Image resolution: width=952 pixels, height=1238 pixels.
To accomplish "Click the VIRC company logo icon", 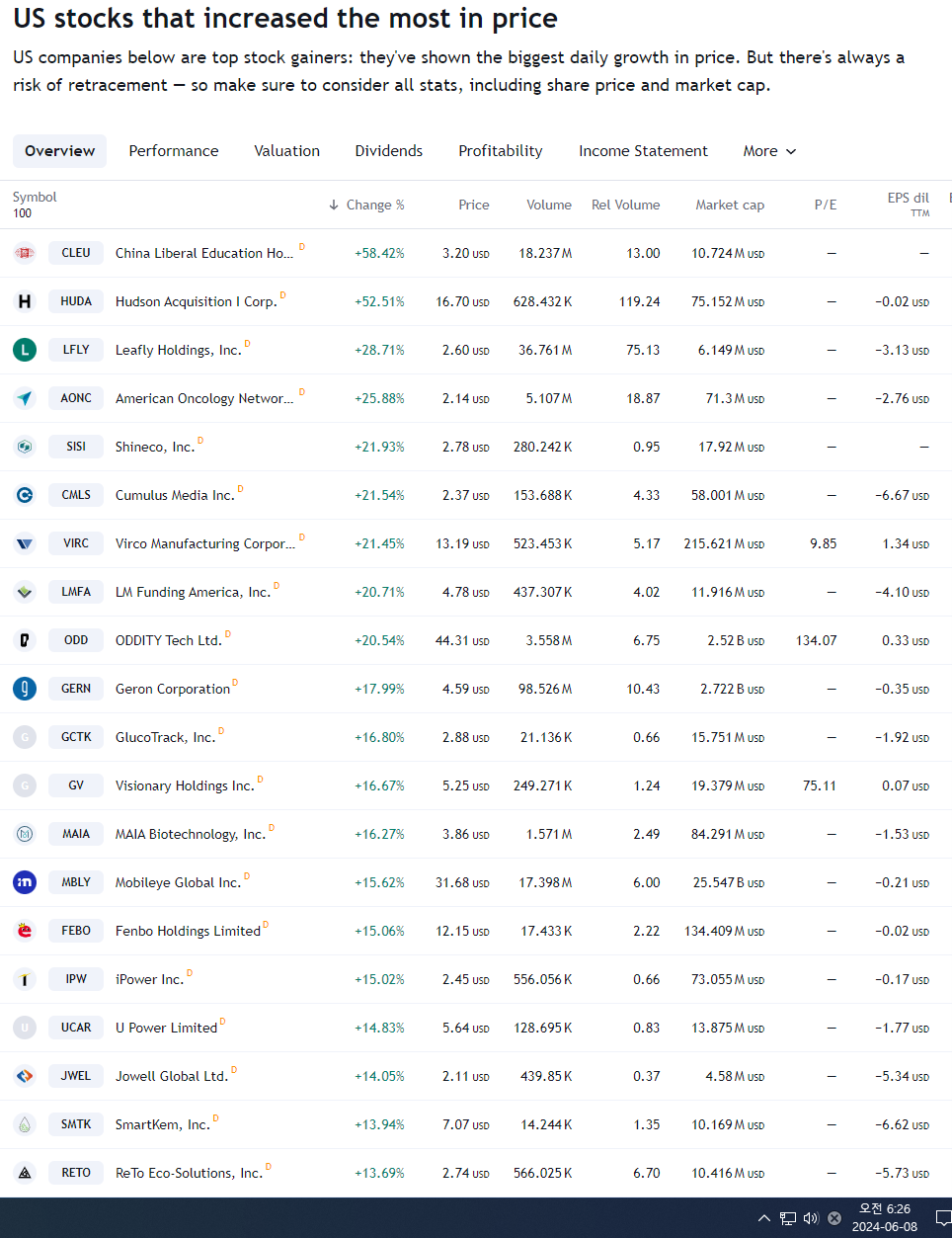I will click(25, 543).
